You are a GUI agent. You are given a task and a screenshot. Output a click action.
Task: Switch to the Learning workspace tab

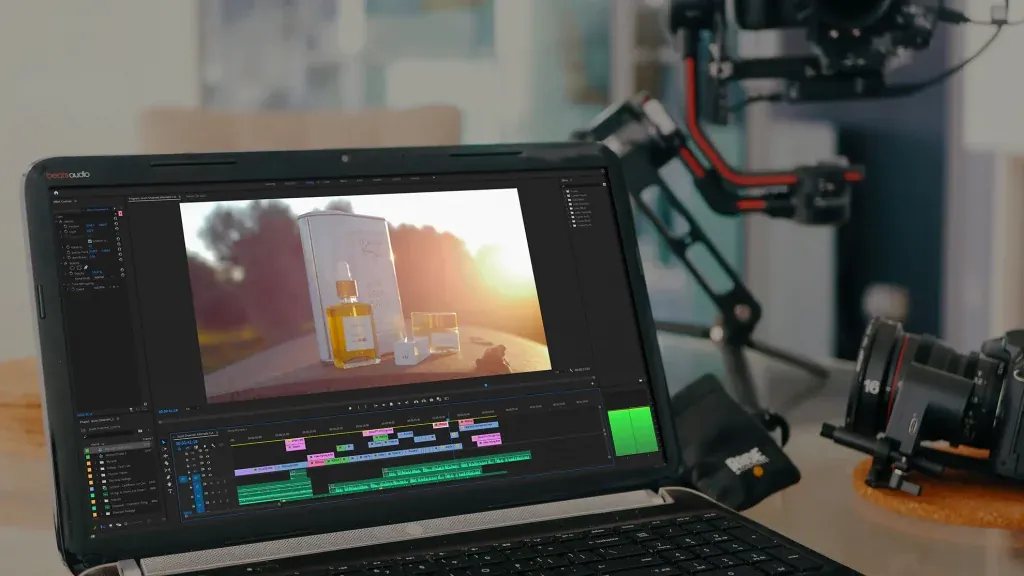[x=270, y=184]
